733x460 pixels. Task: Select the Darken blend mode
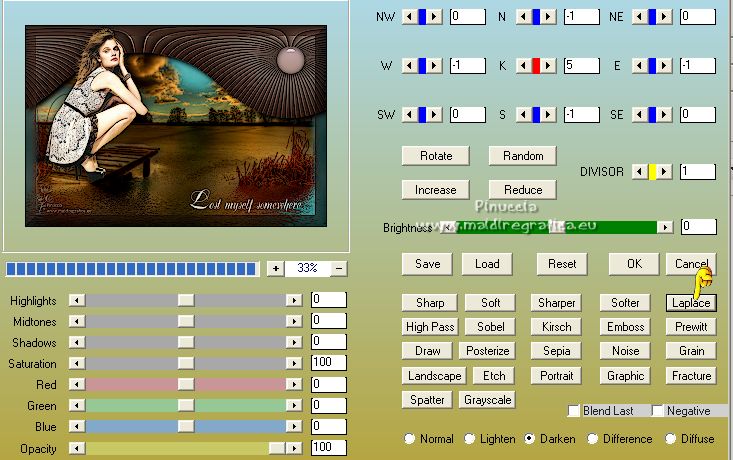529,438
